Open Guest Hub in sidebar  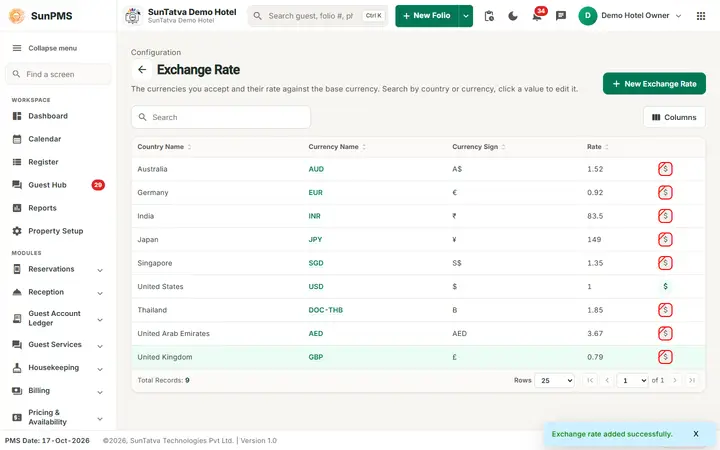[58, 185]
